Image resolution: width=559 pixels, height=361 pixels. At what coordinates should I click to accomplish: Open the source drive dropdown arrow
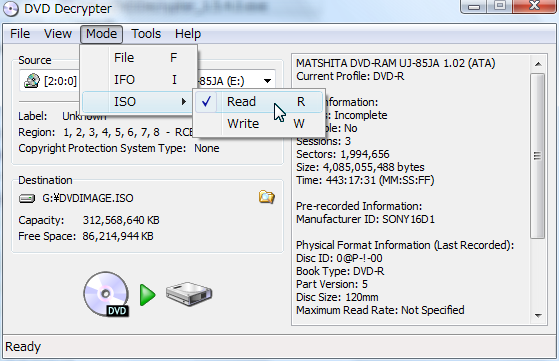(x=267, y=81)
